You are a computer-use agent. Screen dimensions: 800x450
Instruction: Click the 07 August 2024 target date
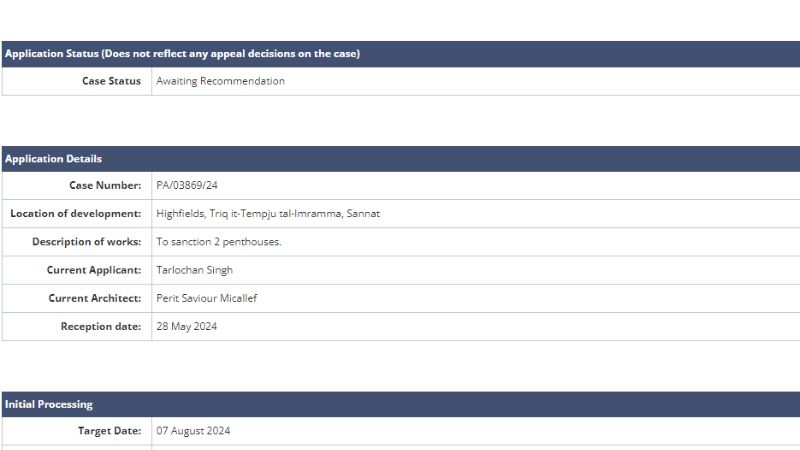pyautogui.click(x=193, y=431)
